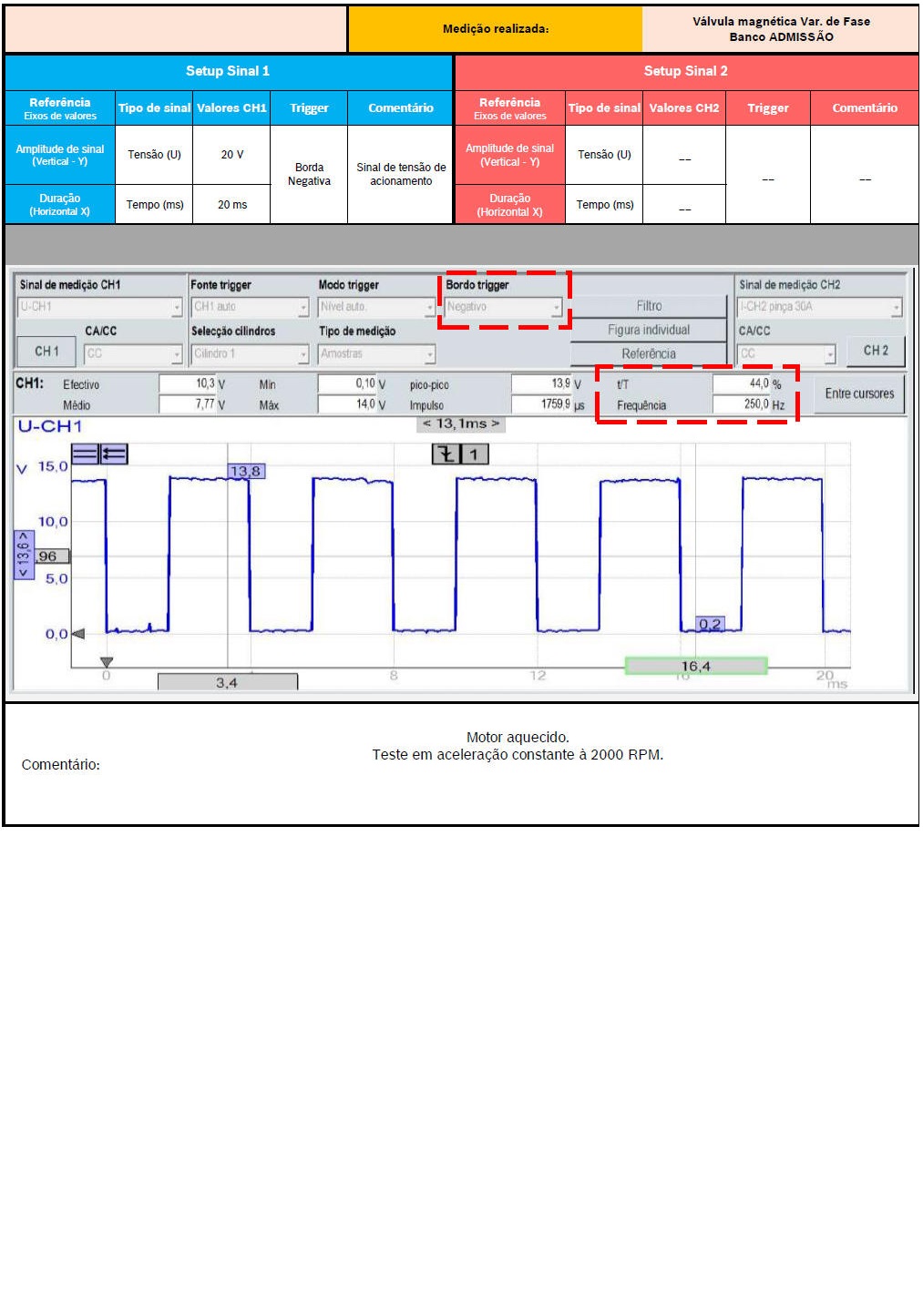Click the cylinder number 1 indicator
This screenshot has width=923, height=1316.
click(475, 454)
